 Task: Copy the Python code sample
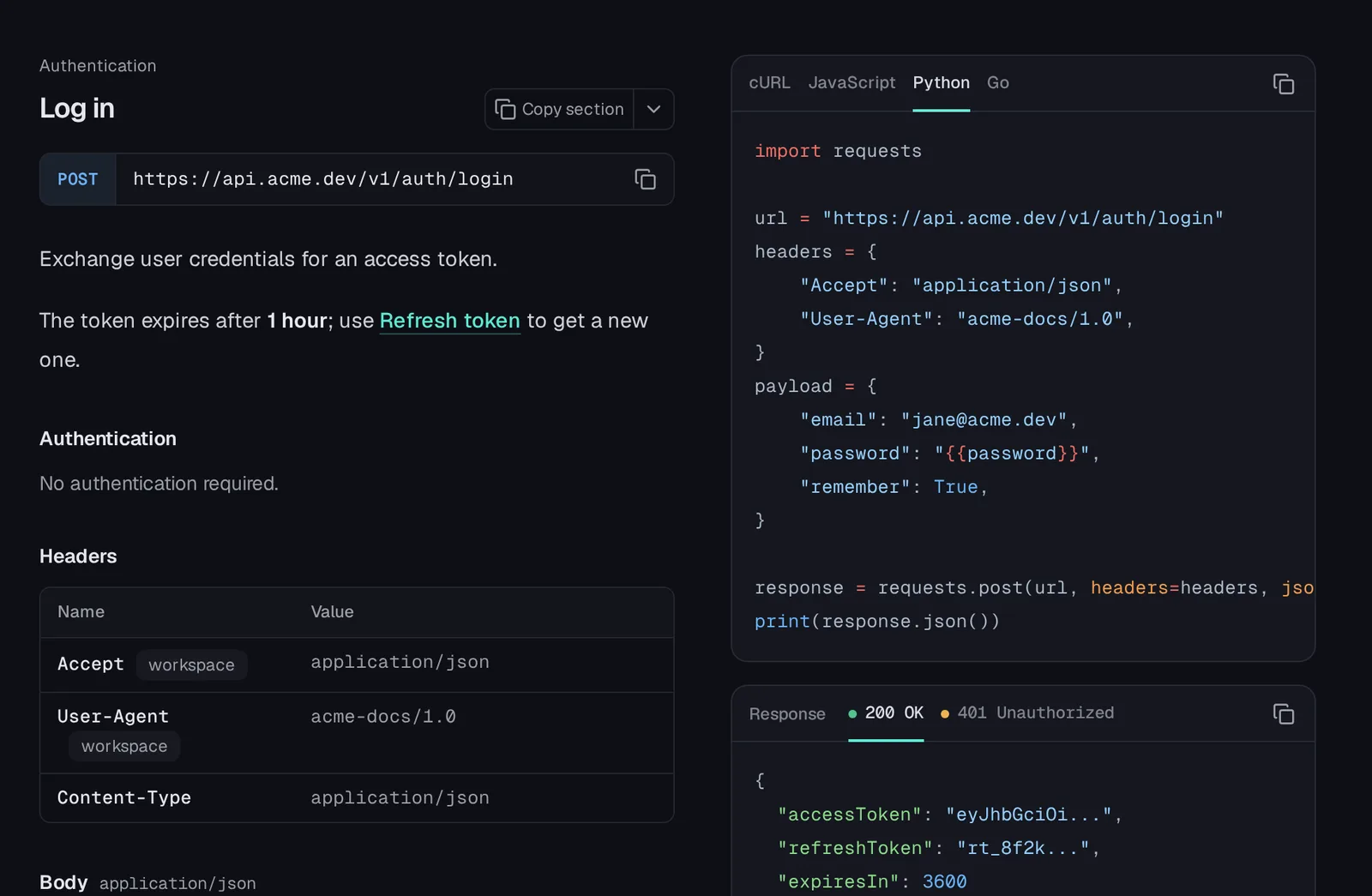pyautogui.click(x=1283, y=84)
